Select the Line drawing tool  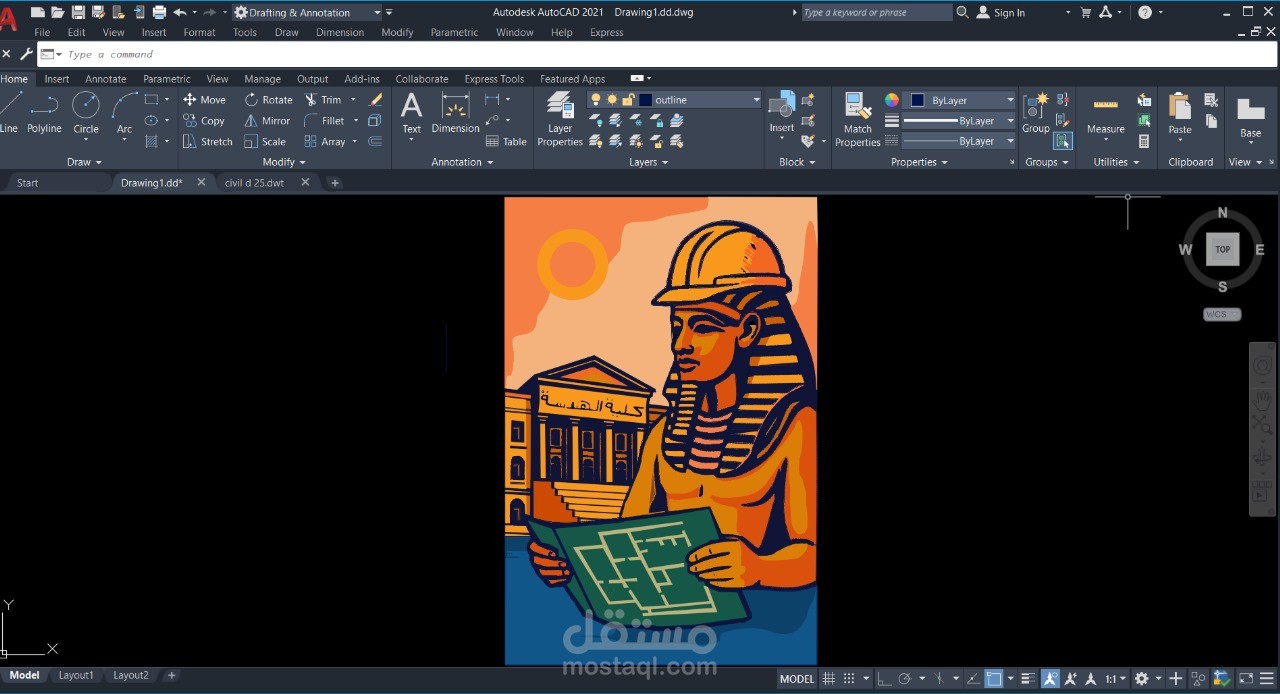(x=8, y=112)
